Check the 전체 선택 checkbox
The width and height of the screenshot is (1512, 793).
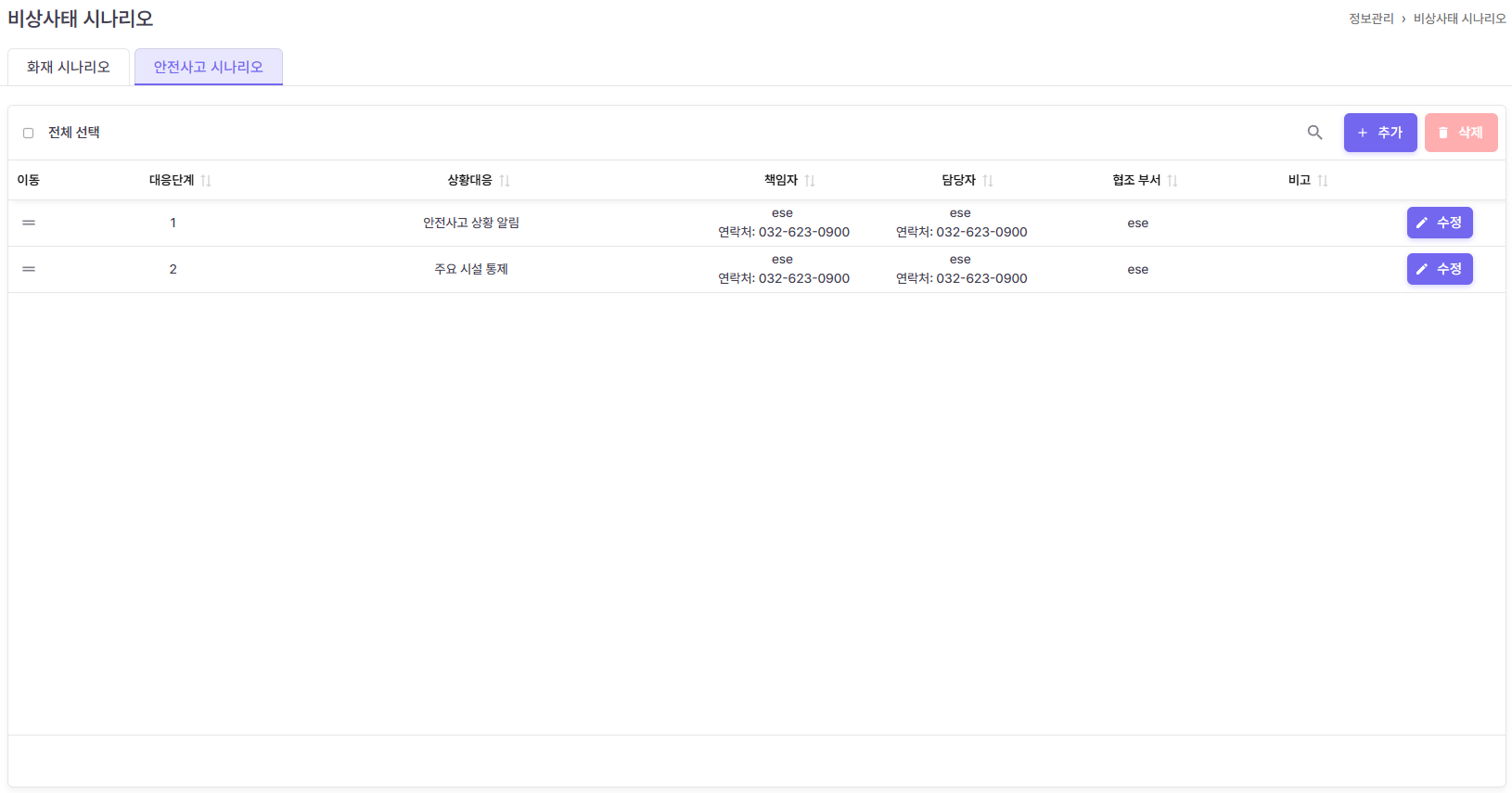click(x=29, y=133)
